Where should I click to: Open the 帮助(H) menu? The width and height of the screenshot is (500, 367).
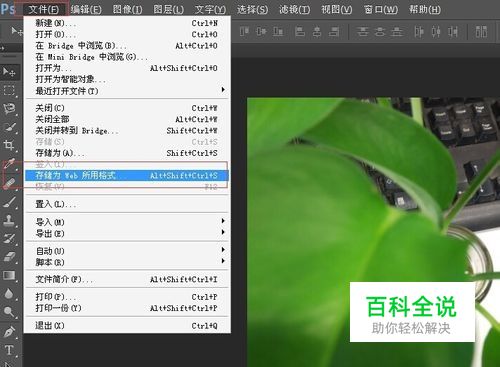(425, 9)
